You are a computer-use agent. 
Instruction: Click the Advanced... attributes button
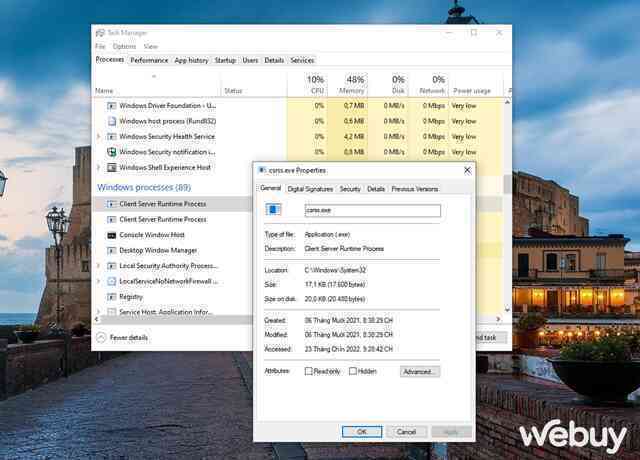(420, 371)
